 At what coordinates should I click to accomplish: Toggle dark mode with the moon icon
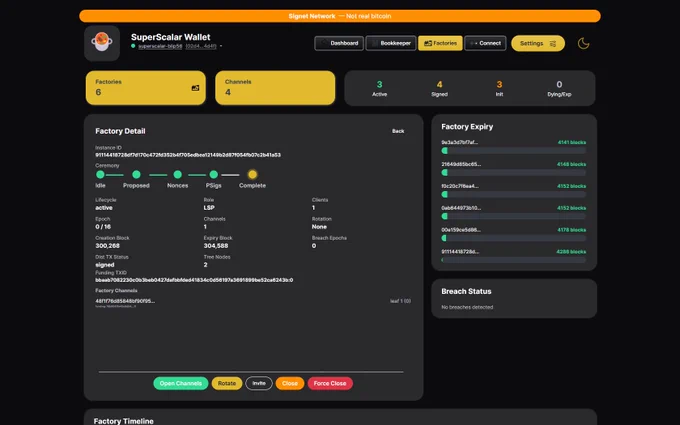tap(583, 43)
